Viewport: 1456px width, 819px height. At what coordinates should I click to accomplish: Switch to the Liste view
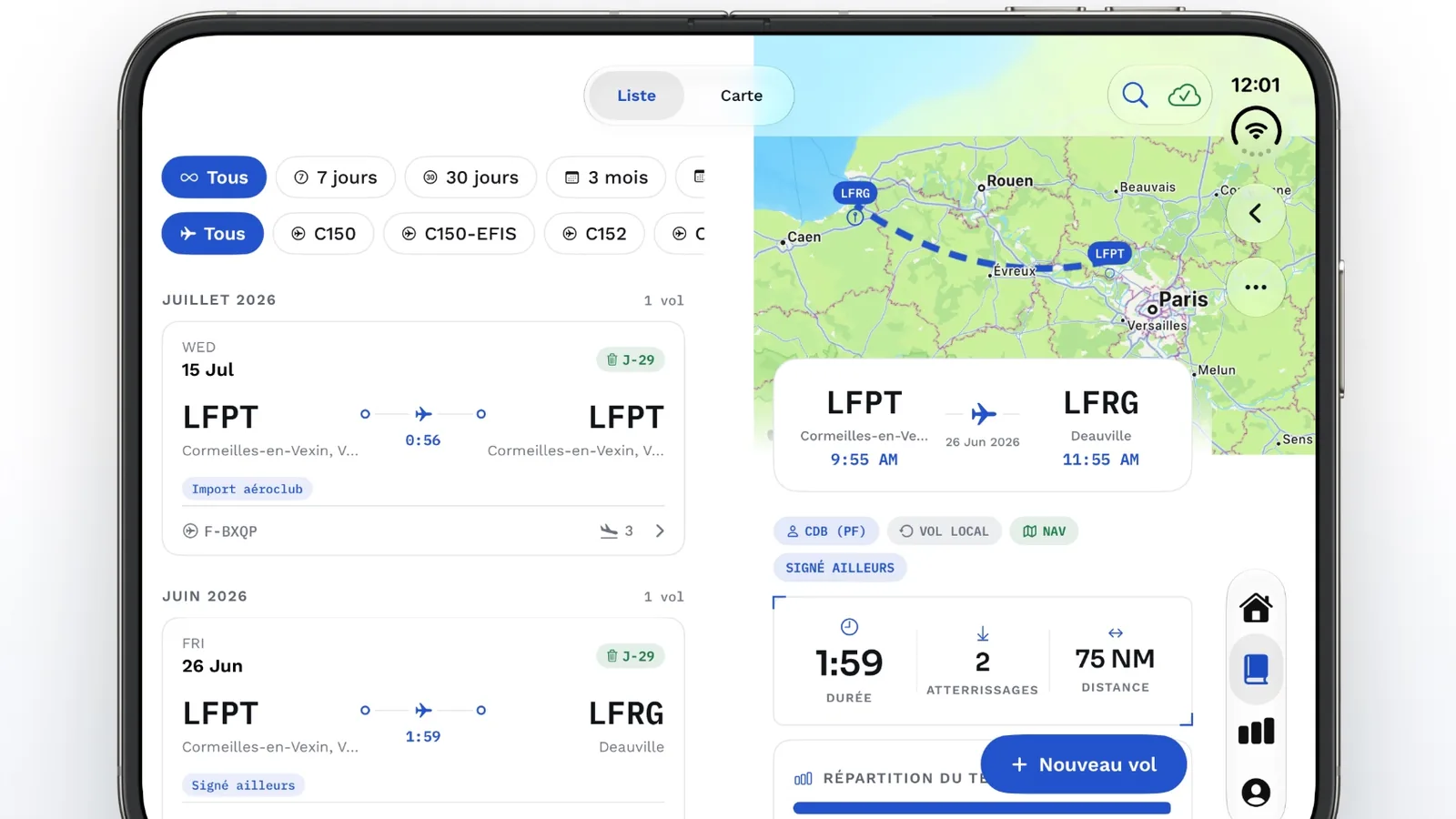[x=636, y=96]
